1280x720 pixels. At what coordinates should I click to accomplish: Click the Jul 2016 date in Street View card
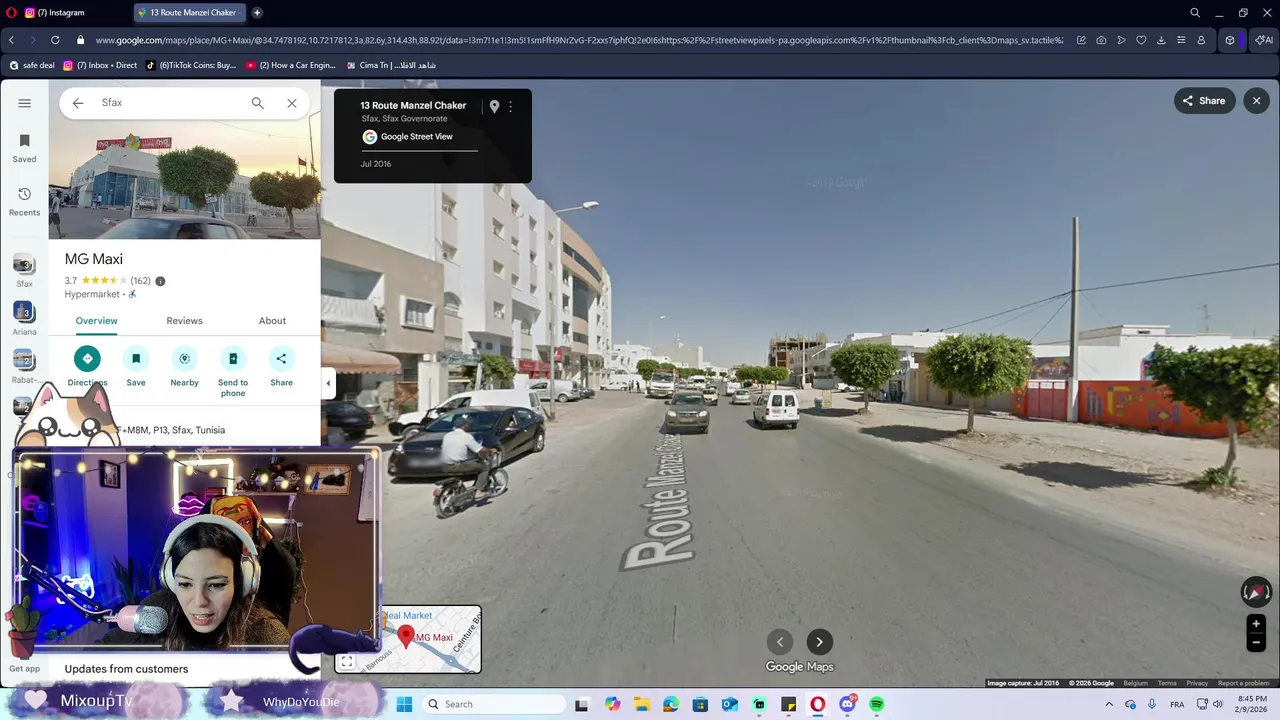(x=376, y=164)
